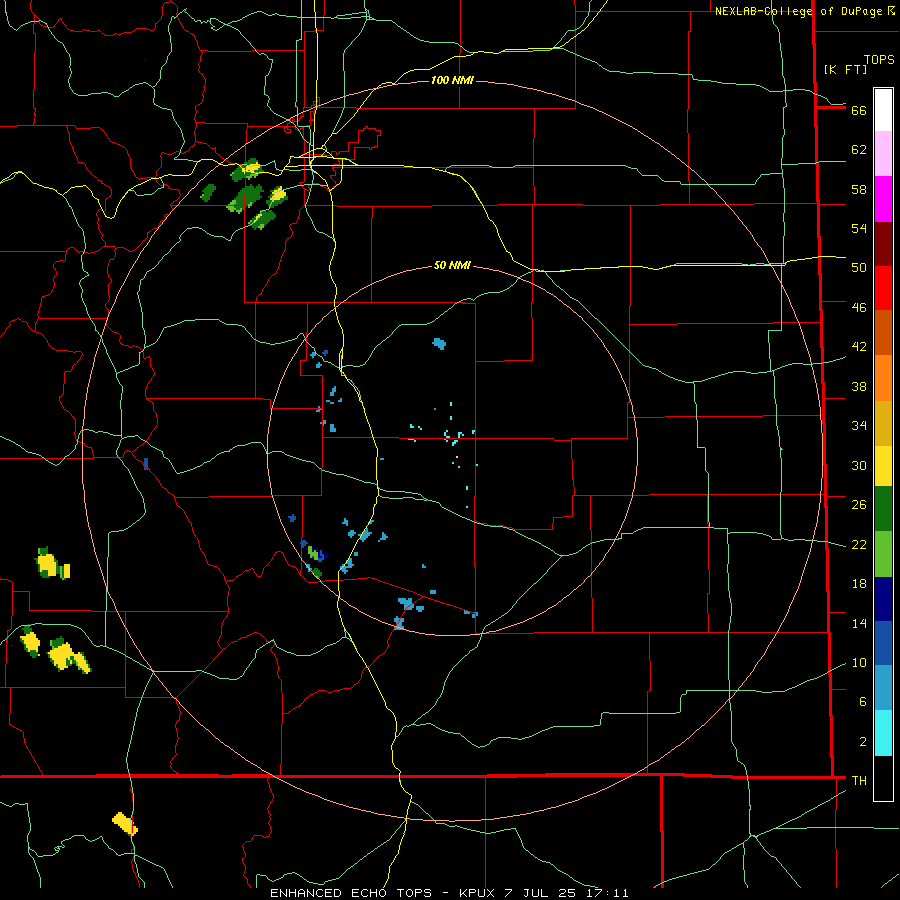Click the magenta 58 kft legend swatch
The height and width of the screenshot is (900, 900).
coord(883,199)
